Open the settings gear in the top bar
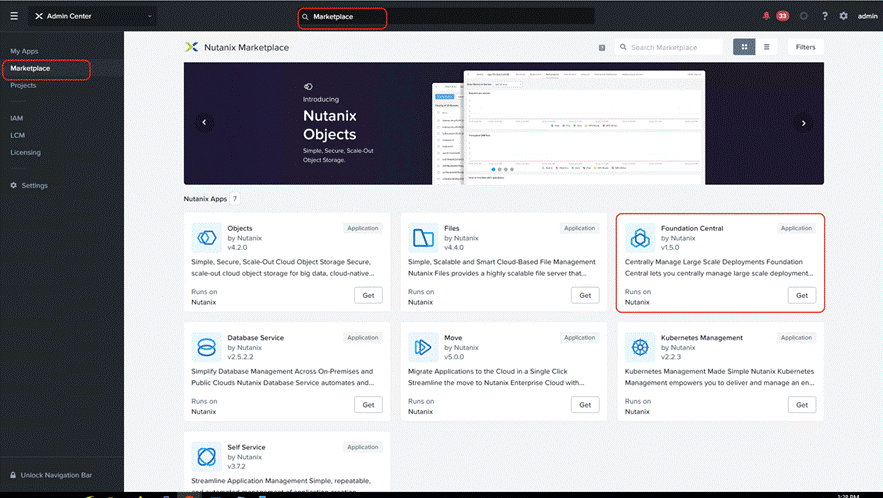The height and width of the screenshot is (498, 883). tap(843, 16)
